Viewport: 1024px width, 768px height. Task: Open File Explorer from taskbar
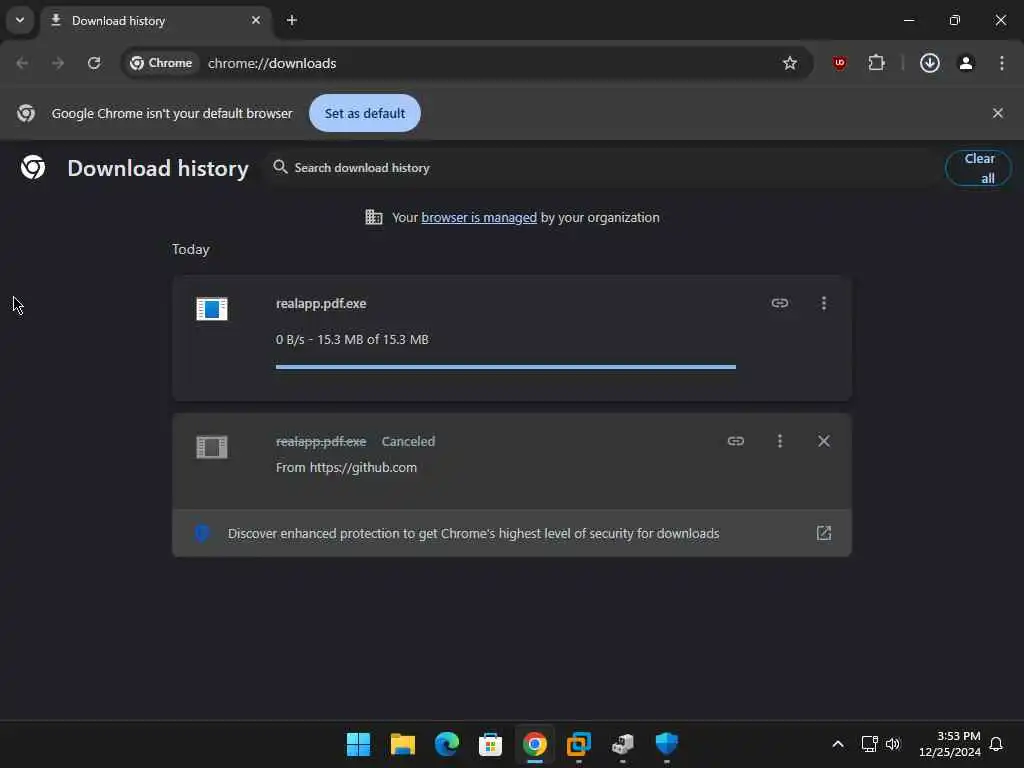point(402,744)
